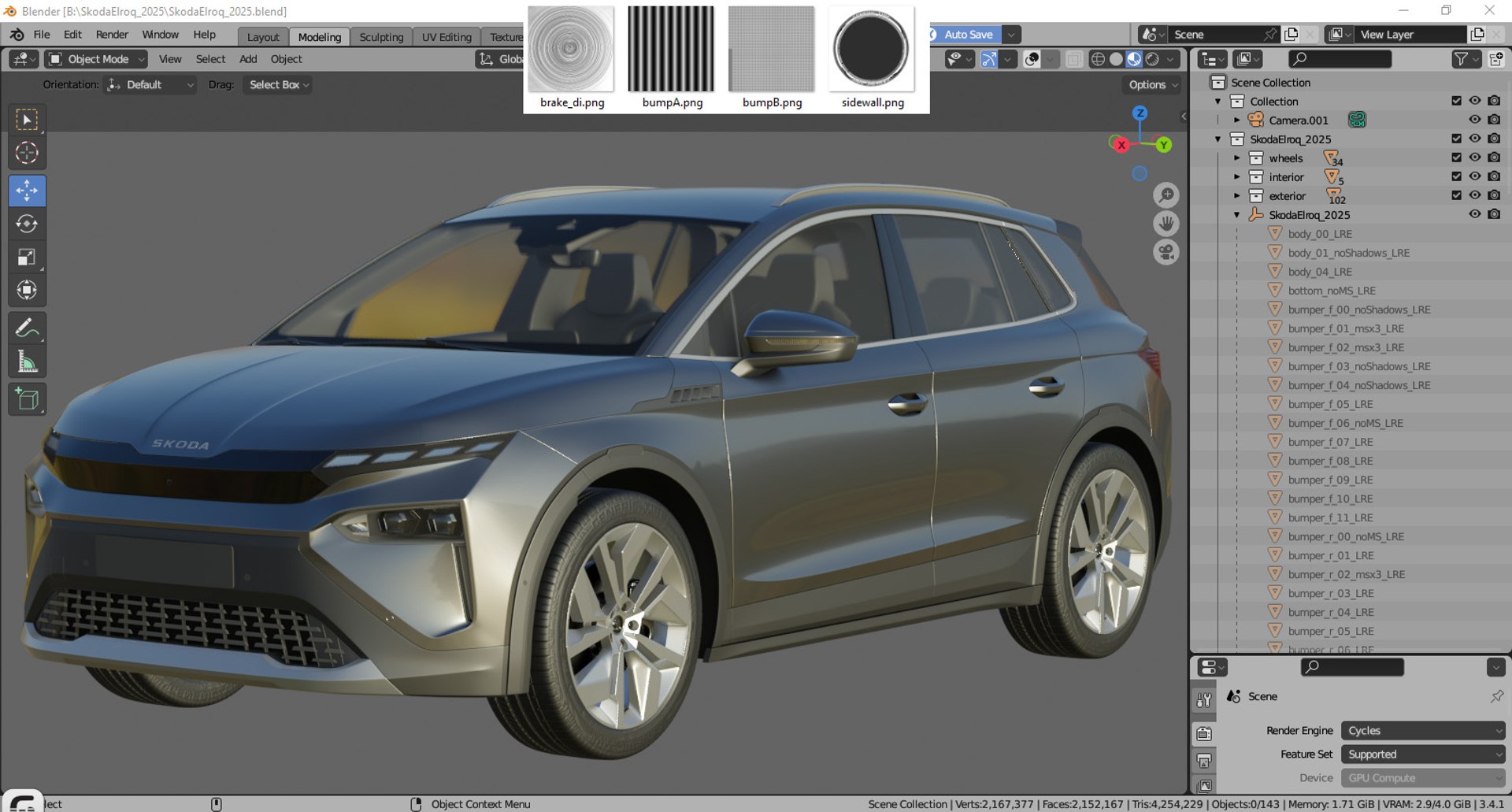Open the Output properties tab
1512x812 pixels.
tap(1204, 761)
